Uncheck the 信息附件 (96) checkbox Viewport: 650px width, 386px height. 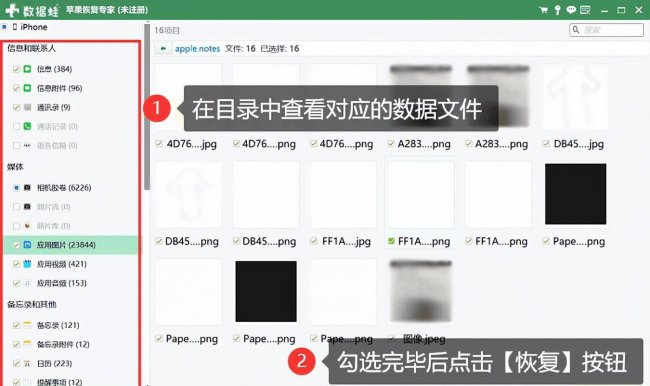point(16,88)
